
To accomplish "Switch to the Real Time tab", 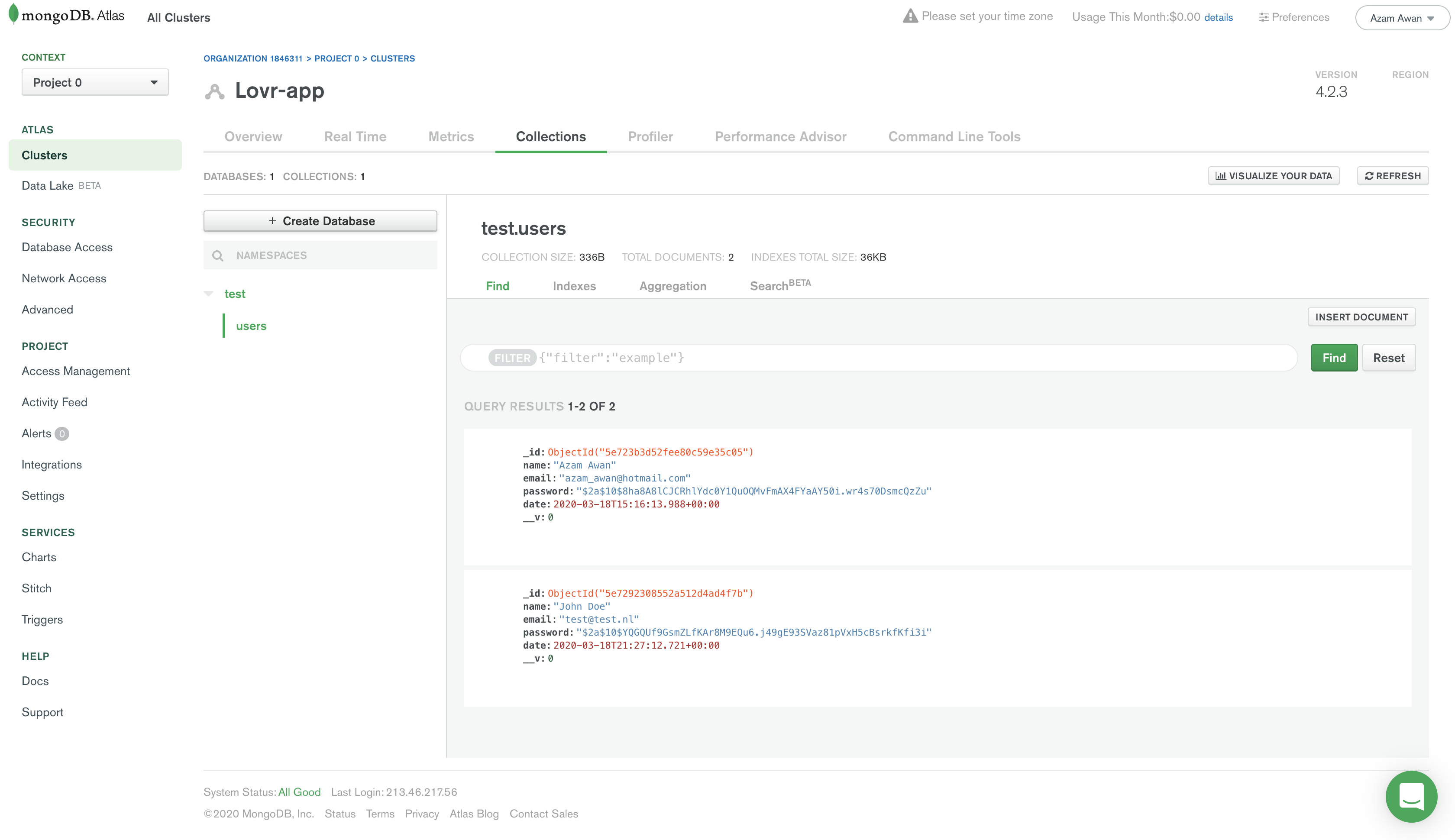I will (x=355, y=137).
